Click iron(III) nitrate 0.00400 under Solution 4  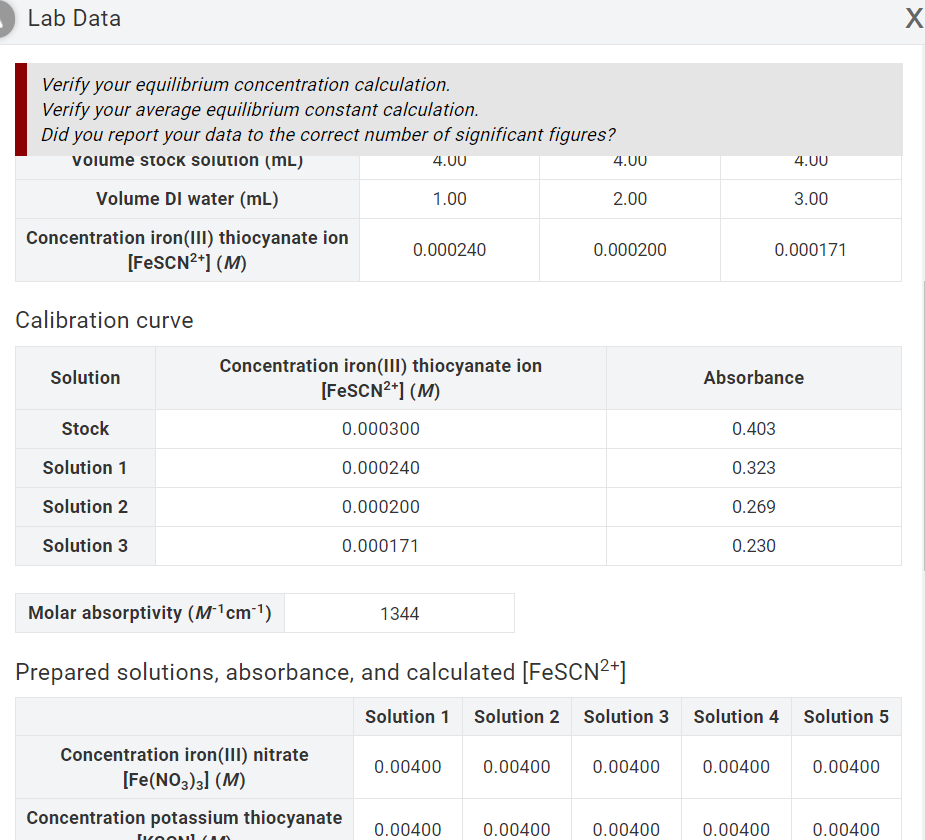[x=736, y=768]
